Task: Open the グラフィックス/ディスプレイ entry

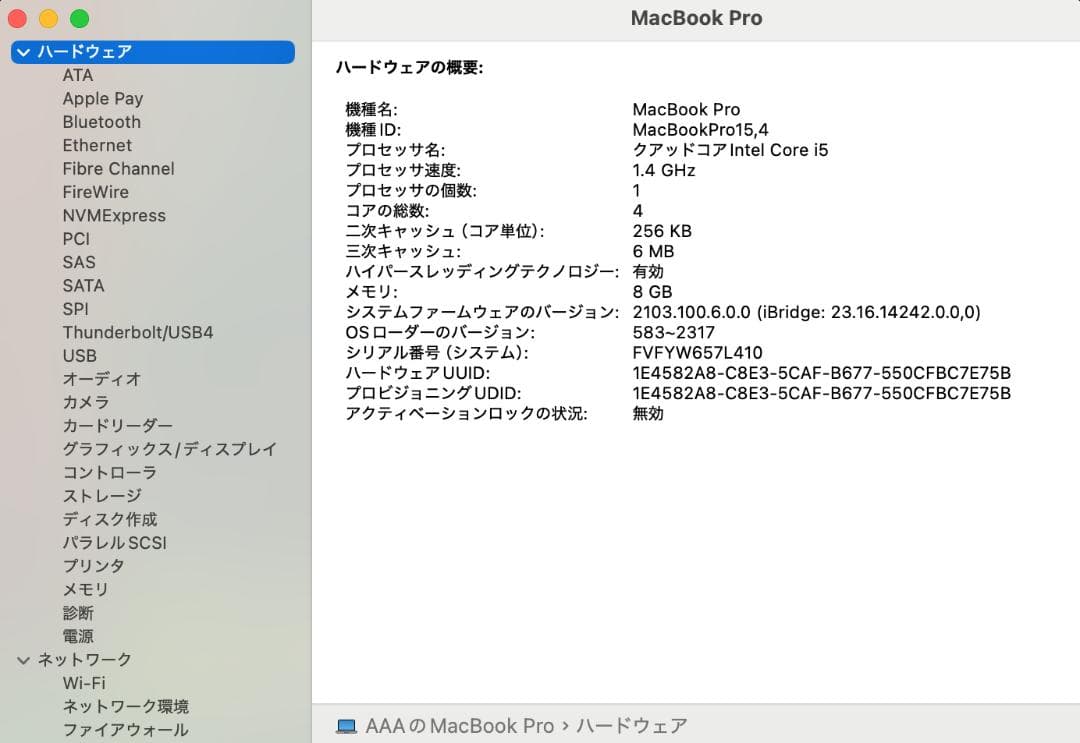Action: 169,449
